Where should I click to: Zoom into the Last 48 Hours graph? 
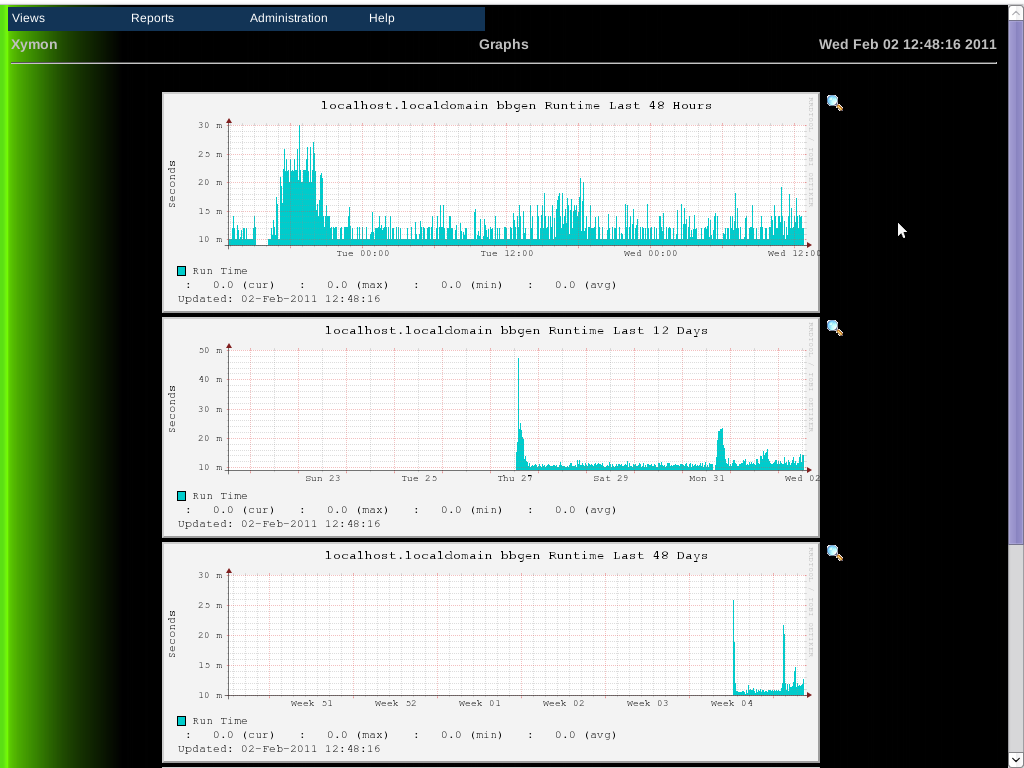(x=834, y=102)
